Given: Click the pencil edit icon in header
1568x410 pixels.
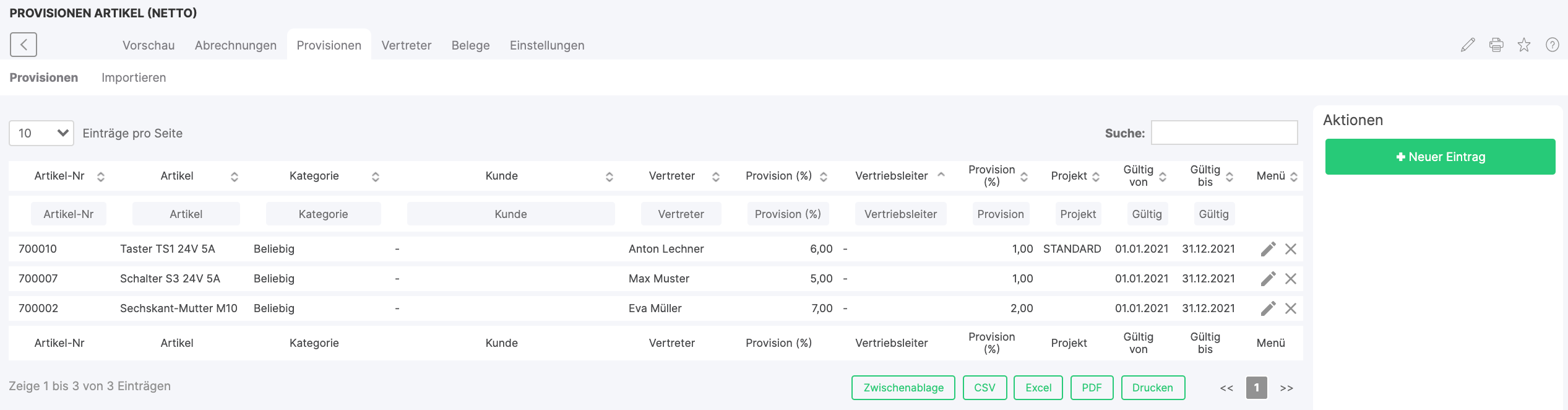Looking at the screenshot, I should 1467,45.
